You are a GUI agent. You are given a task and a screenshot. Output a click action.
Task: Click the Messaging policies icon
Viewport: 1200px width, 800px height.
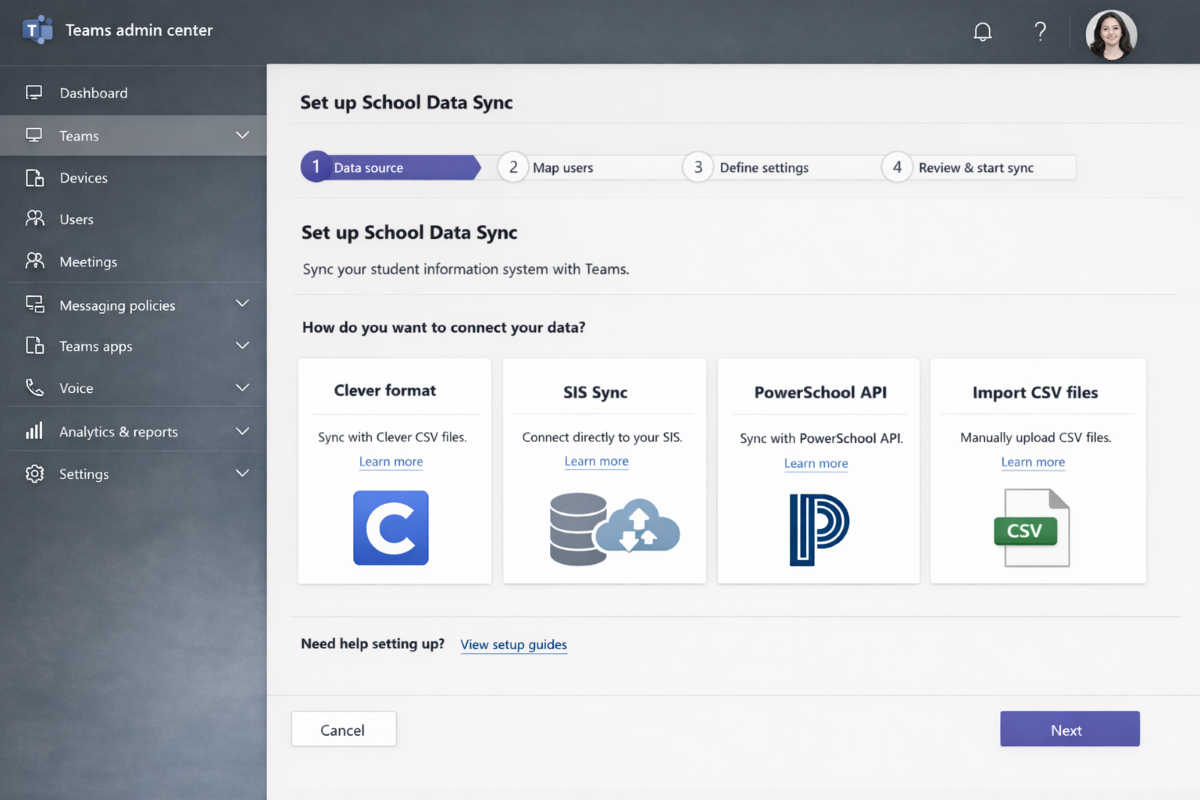(x=35, y=305)
